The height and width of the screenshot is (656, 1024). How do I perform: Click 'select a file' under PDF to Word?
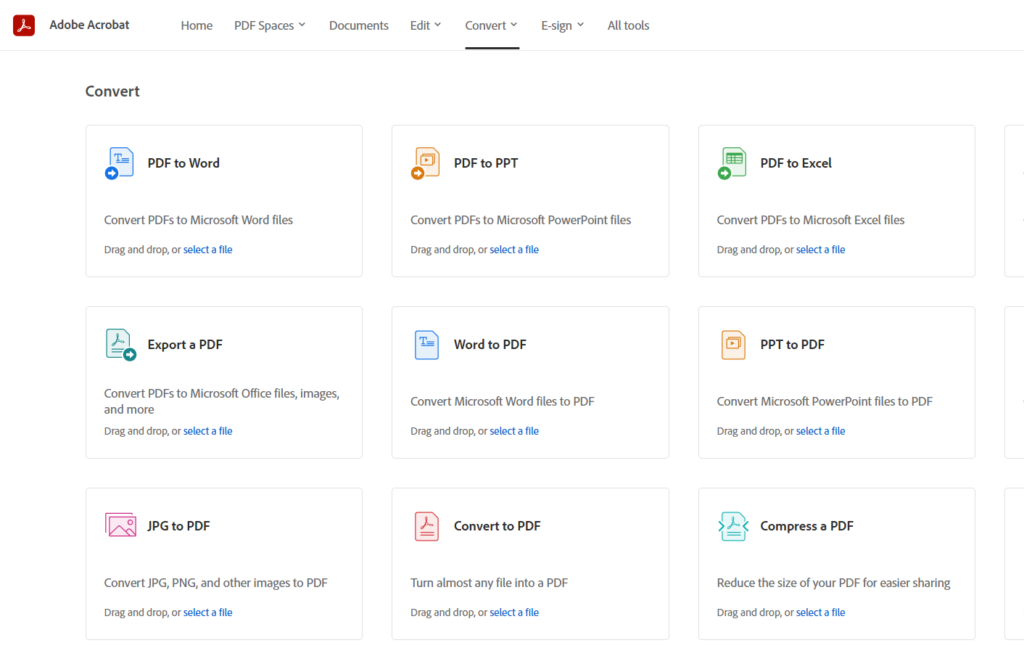tap(207, 250)
